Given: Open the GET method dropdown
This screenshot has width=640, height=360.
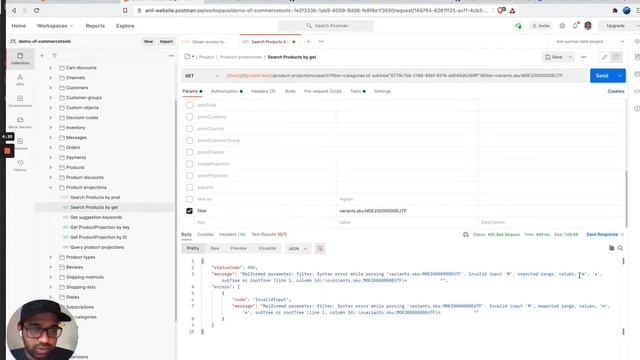Looking at the screenshot, I should click(202, 76).
